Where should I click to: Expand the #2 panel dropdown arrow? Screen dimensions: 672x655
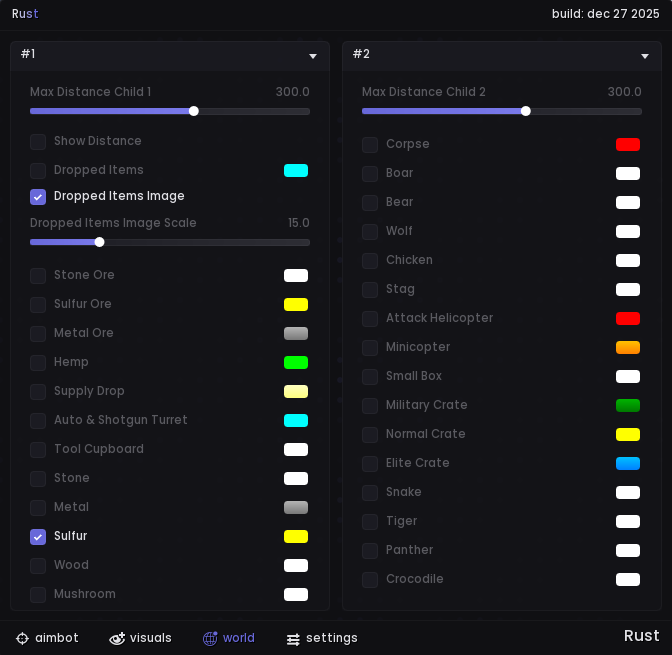[x=645, y=56]
